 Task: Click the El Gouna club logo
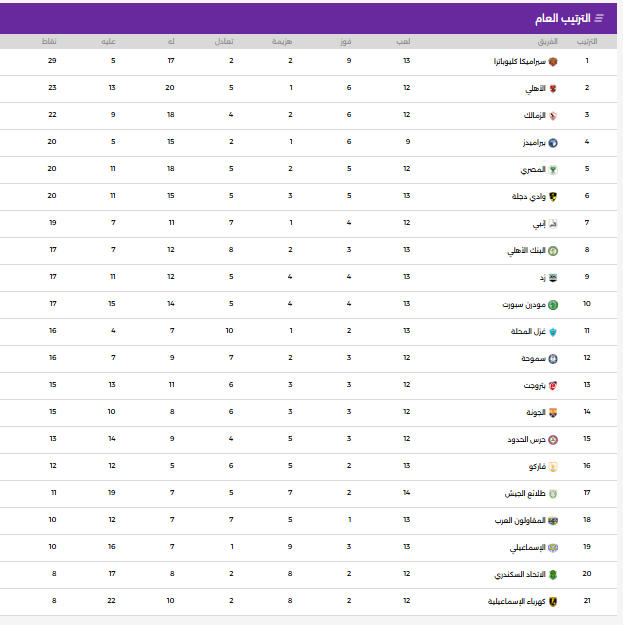pyautogui.click(x=553, y=413)
